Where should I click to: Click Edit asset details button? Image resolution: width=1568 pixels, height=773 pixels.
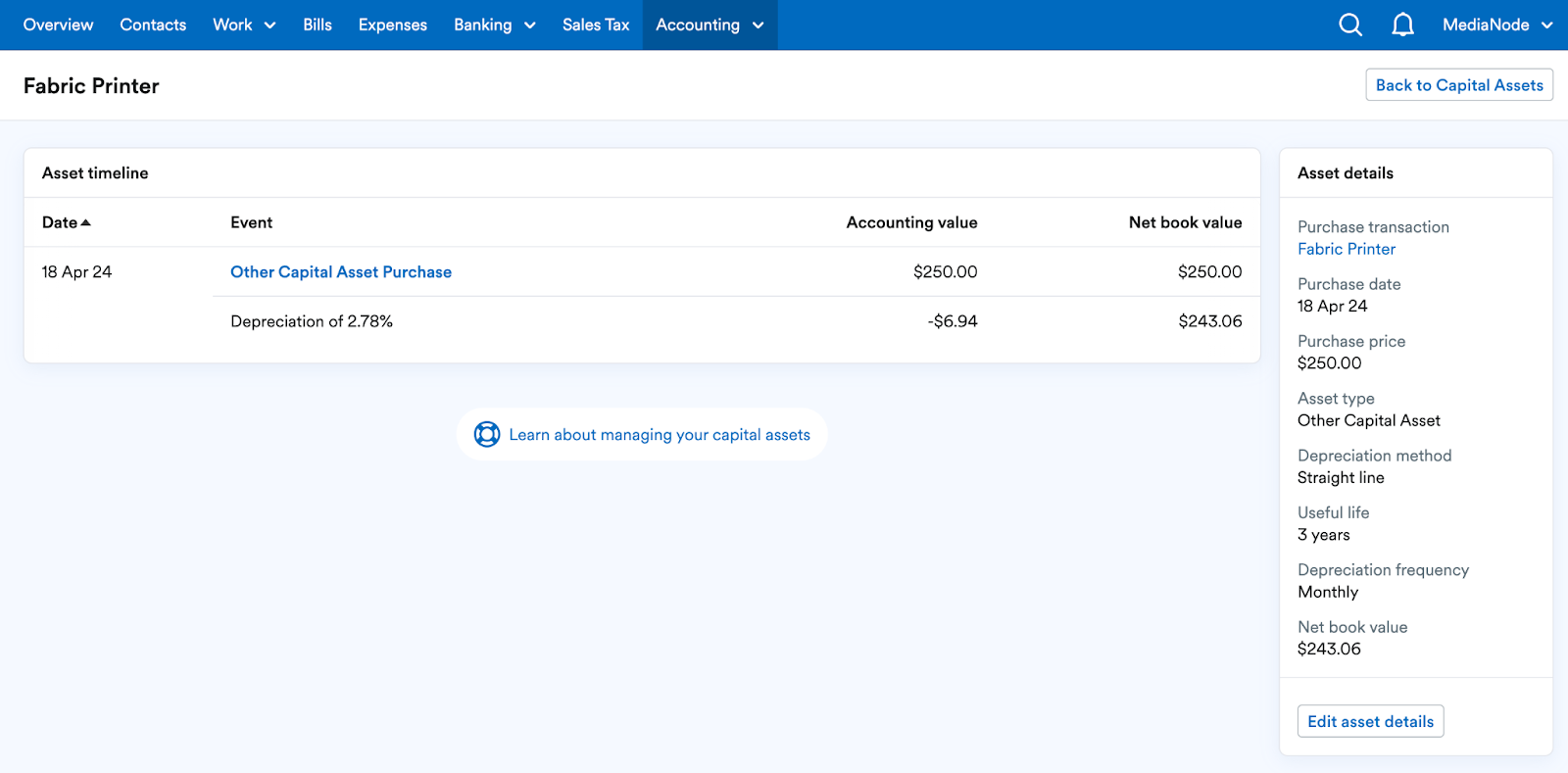1370,721
